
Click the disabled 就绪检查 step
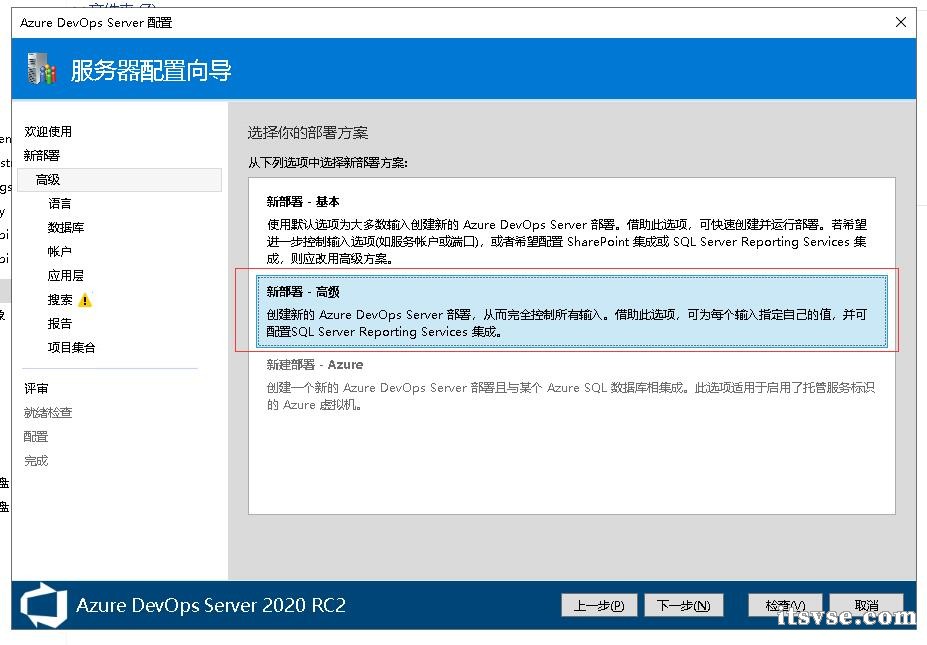(47, 413)
